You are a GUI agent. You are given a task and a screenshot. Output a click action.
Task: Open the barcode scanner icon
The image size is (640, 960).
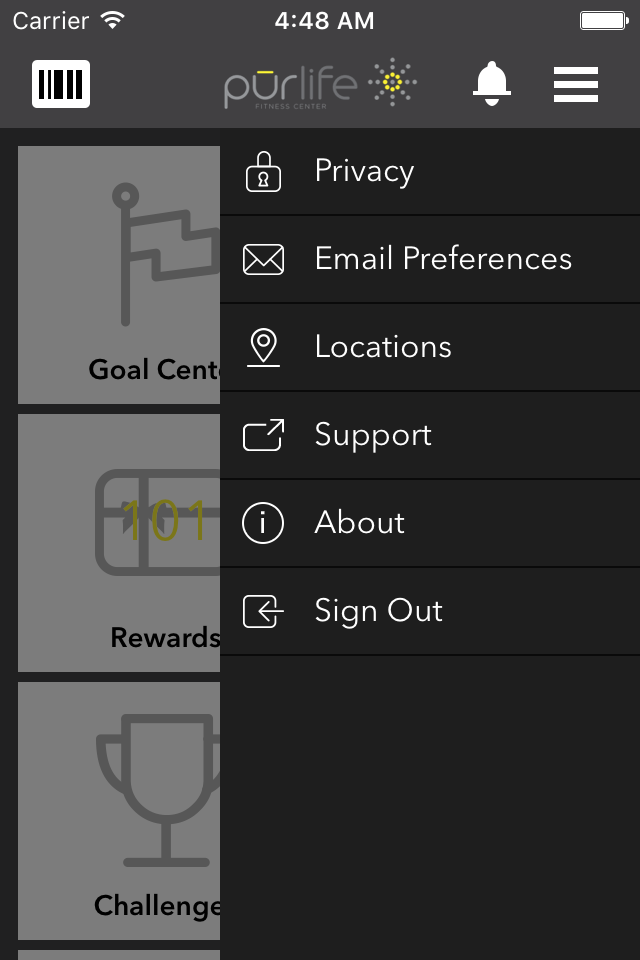61,84
